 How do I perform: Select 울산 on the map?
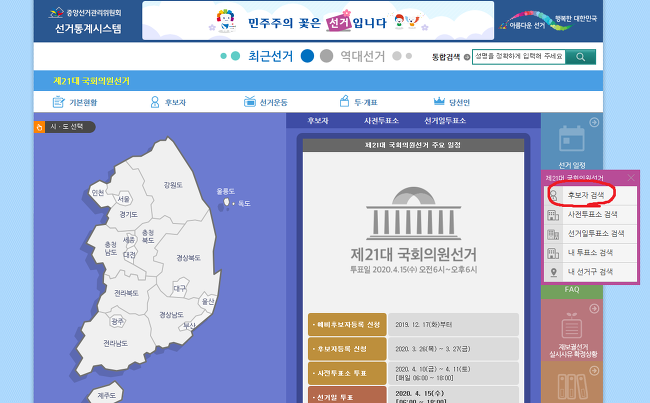(x=208, y=301)
